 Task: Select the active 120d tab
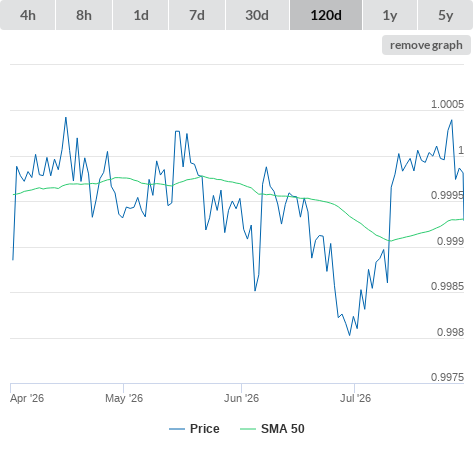coord(326,15)
